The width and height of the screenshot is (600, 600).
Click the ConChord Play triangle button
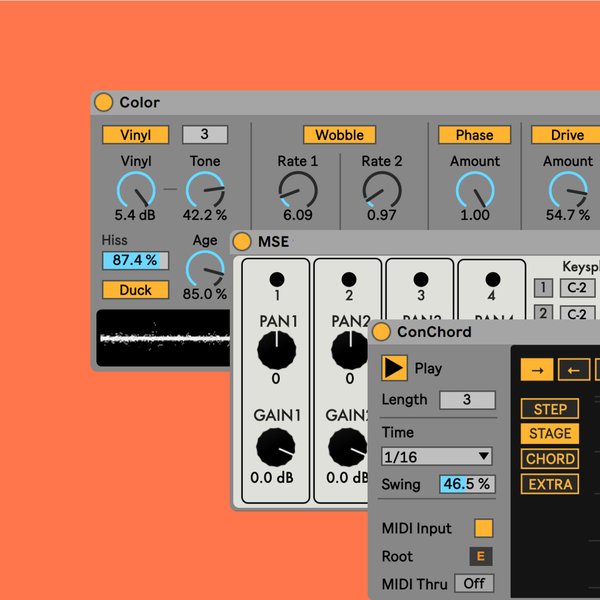pyautogui.click(x=395, y=368)
